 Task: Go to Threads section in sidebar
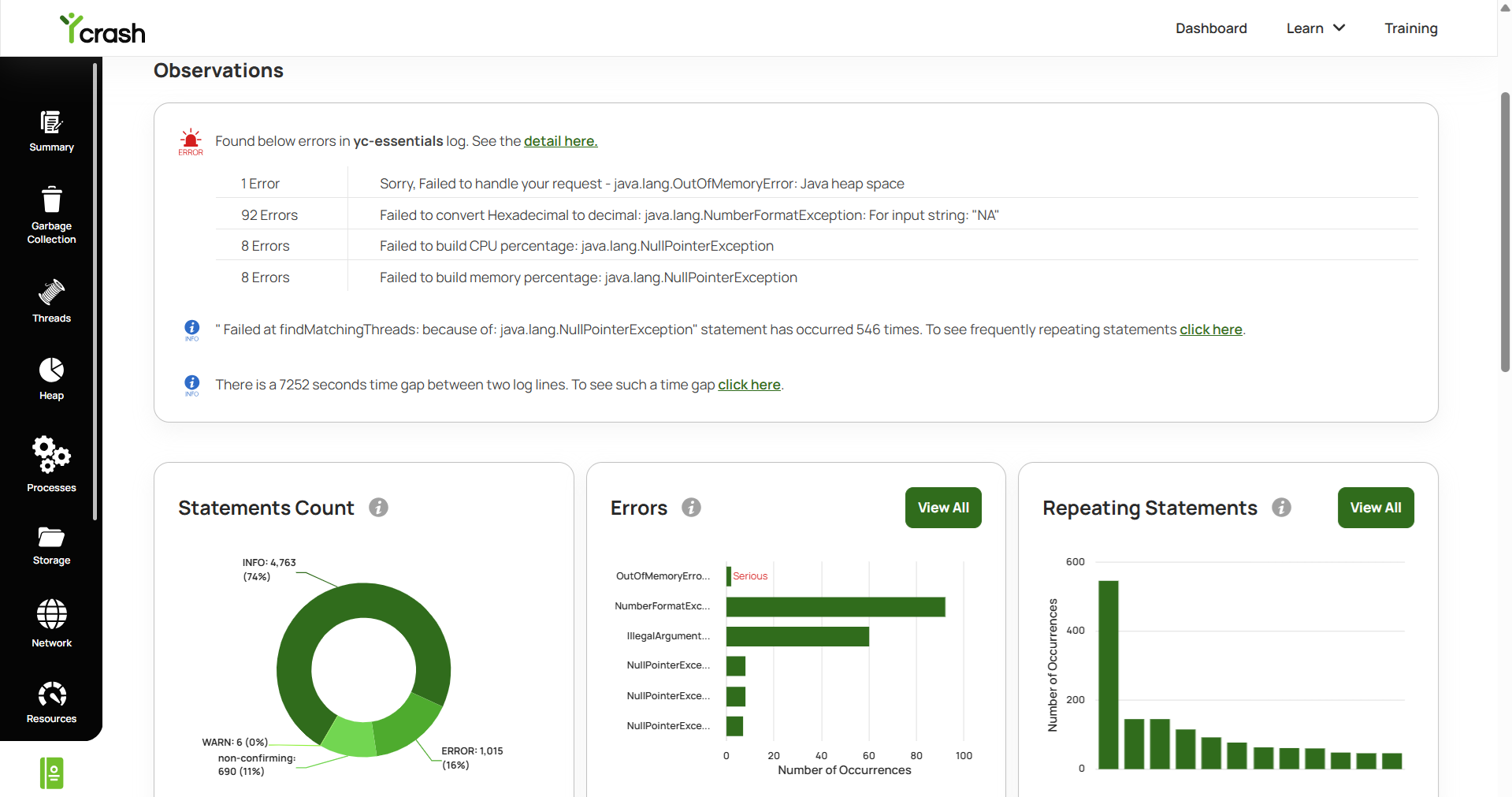click(51, 300)
